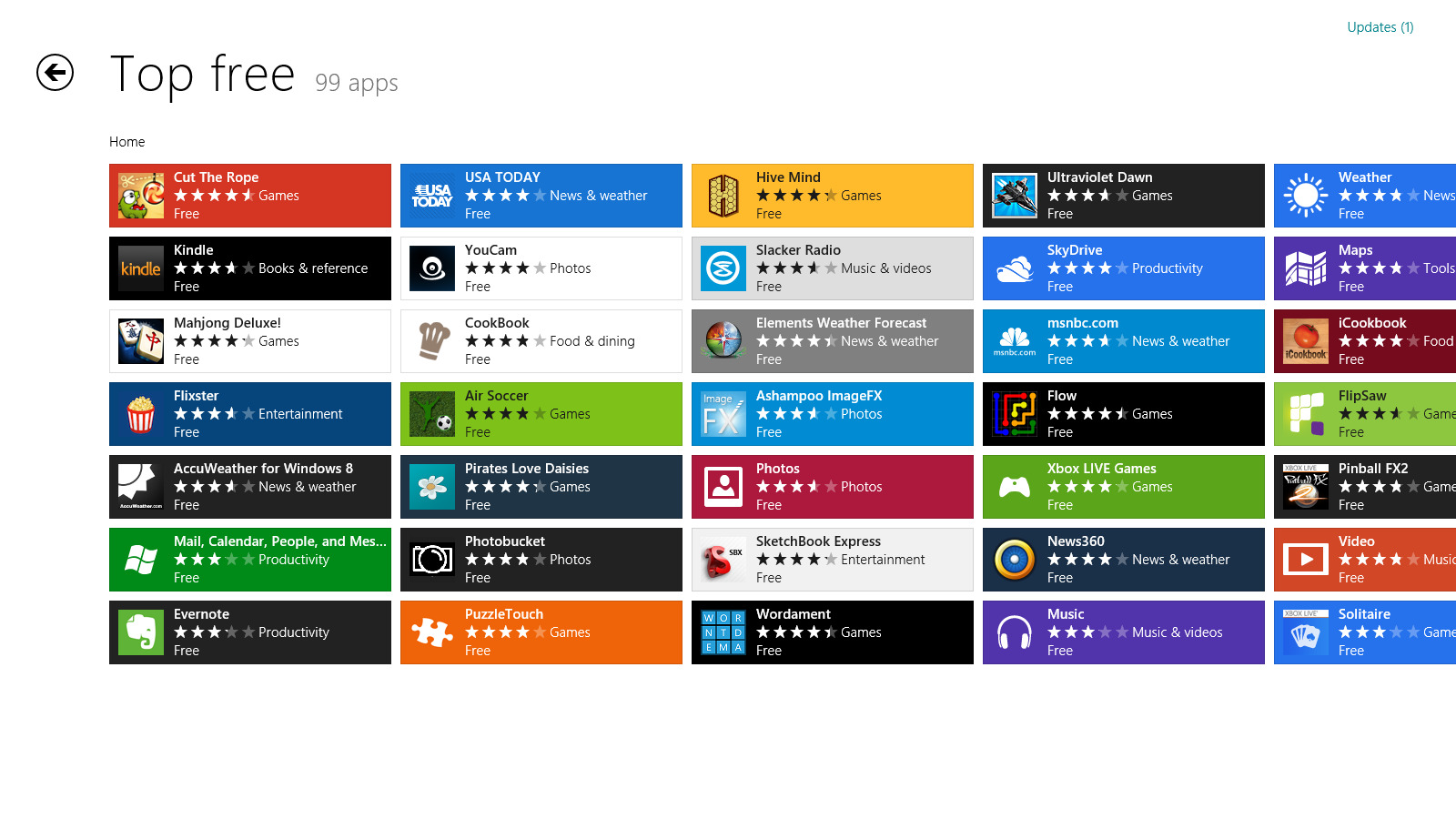1456x819 pixels.
Task: Select the Video play icon
Action: (1306, 560)
